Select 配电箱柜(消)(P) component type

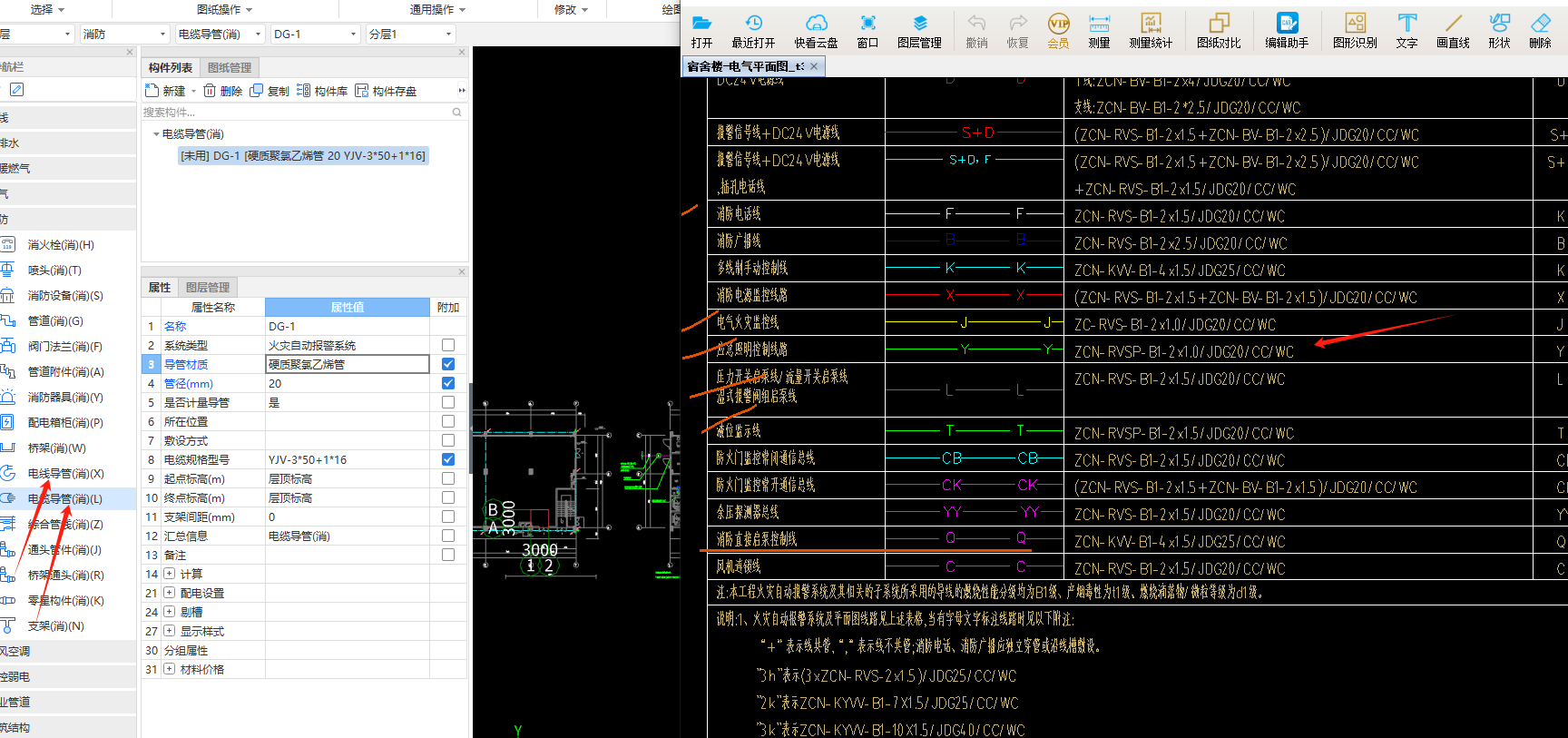coord(64,423)
